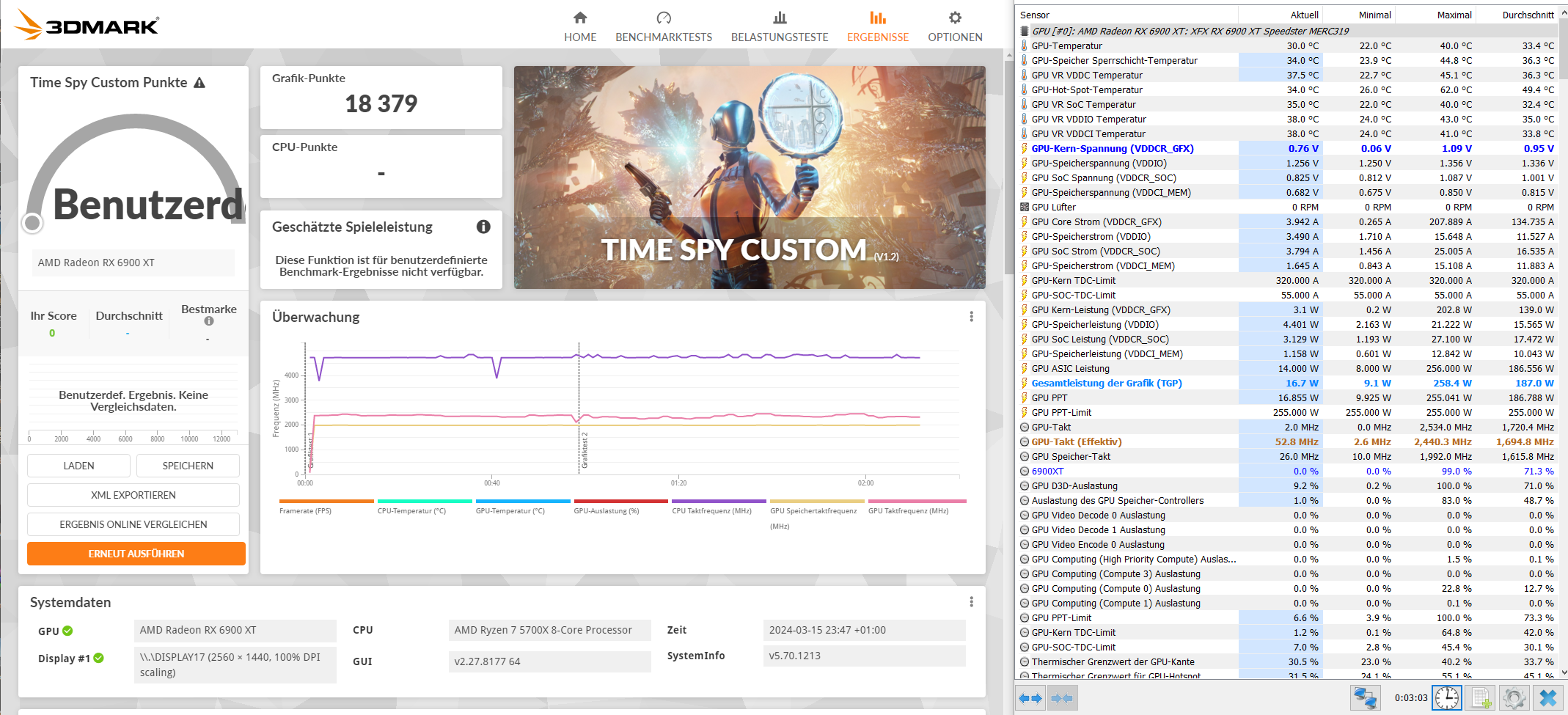Click the GUI version v2.27.8177 64
The image size is (1568, 715).
point(549,661)
